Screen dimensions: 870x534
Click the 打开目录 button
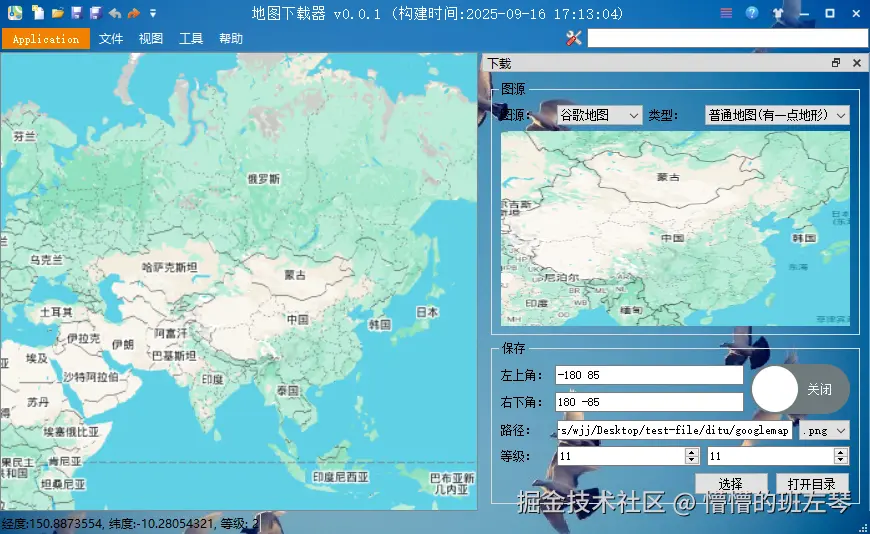coord(812,483)
